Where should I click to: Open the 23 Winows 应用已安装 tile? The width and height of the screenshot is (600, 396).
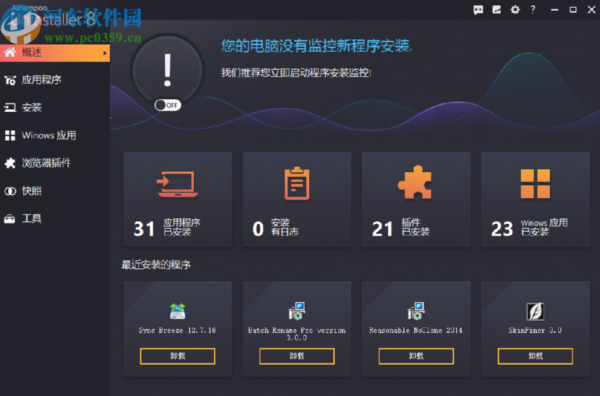[535, 199]
